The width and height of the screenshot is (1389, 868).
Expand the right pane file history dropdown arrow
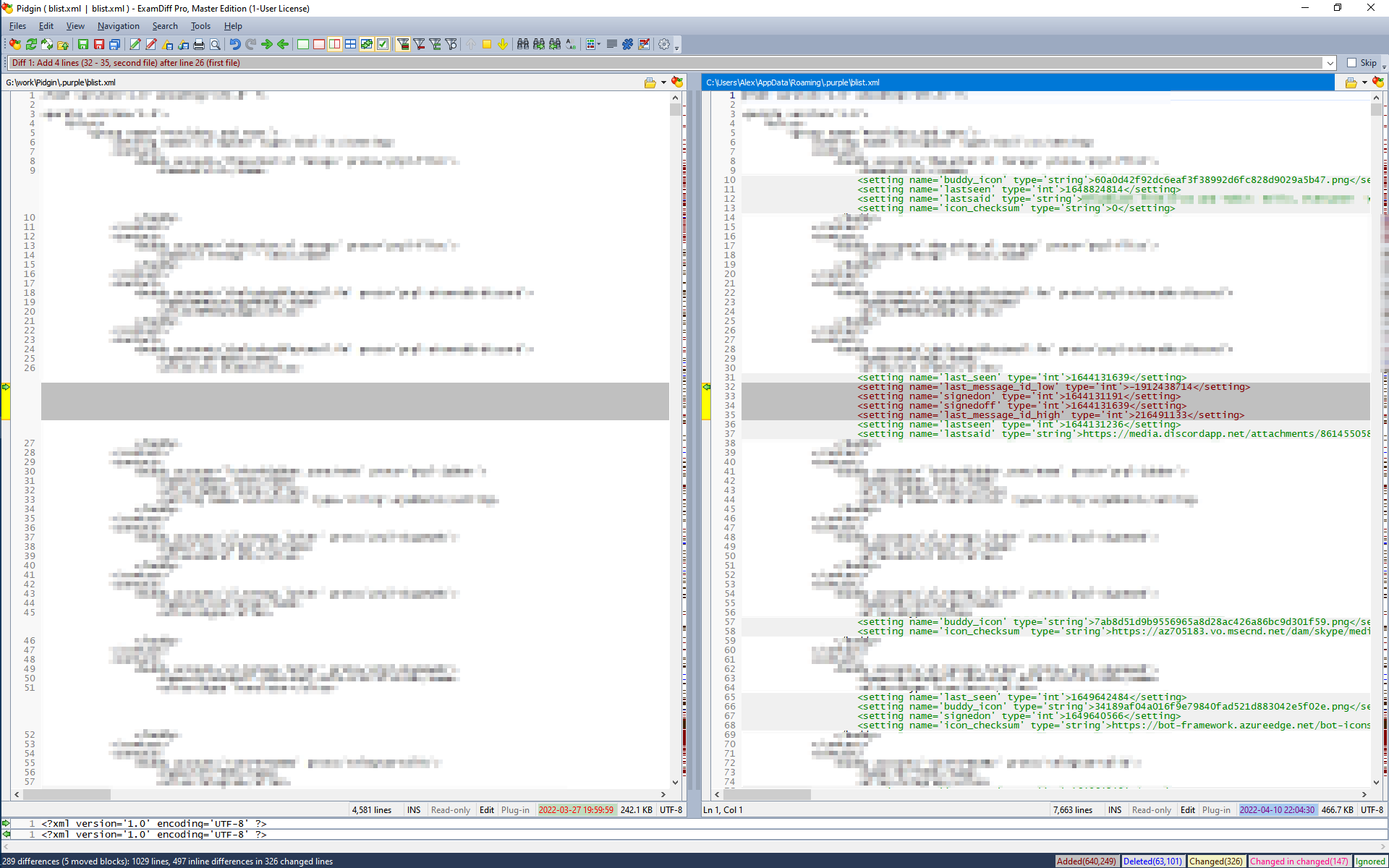click(1364, 82)
